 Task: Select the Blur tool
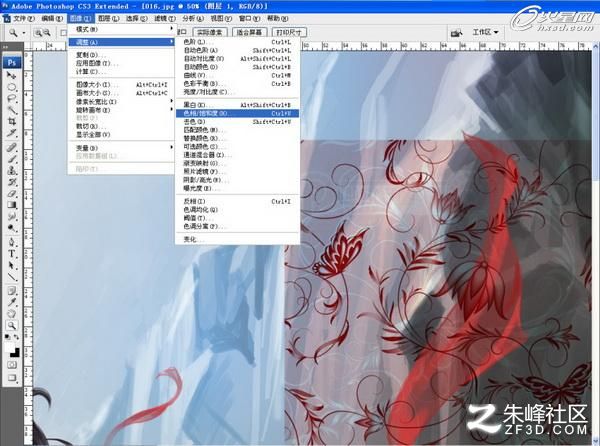tap(11, 216)
